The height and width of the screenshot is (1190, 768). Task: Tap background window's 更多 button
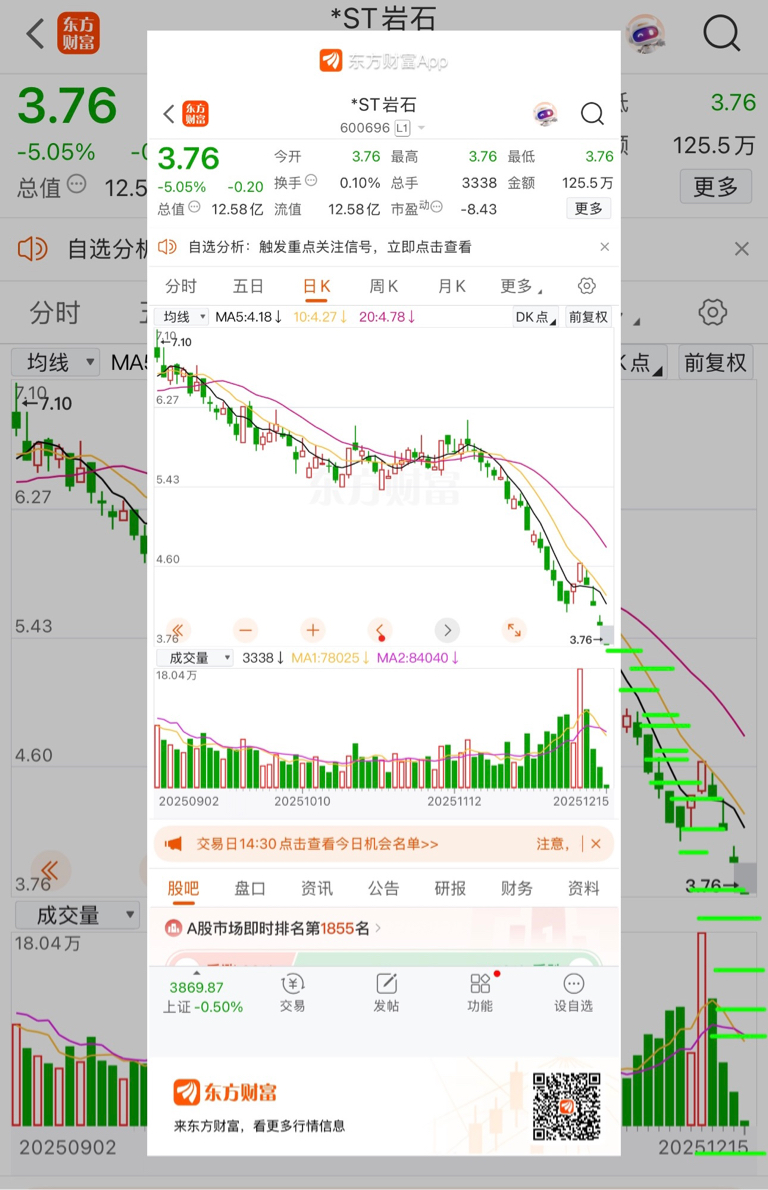tap(716, 187)
